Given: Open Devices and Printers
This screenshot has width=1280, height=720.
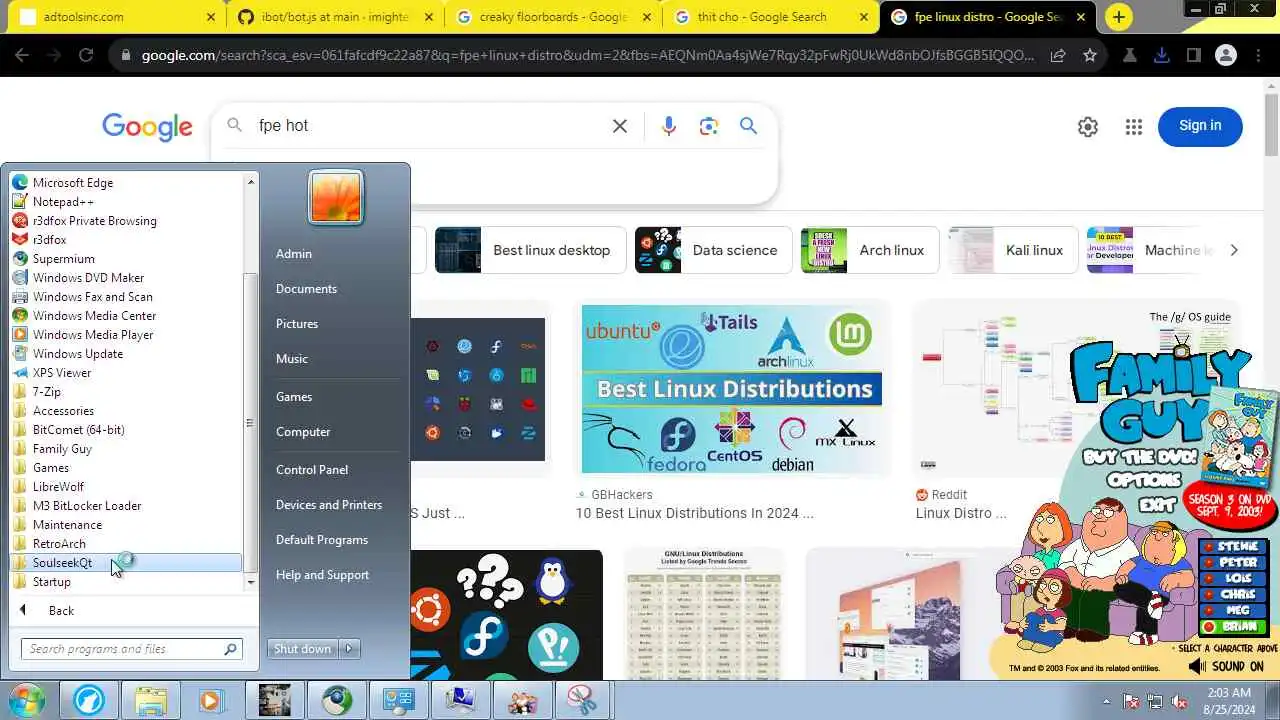Looking at the screenshot, I should tap(329, 505).
